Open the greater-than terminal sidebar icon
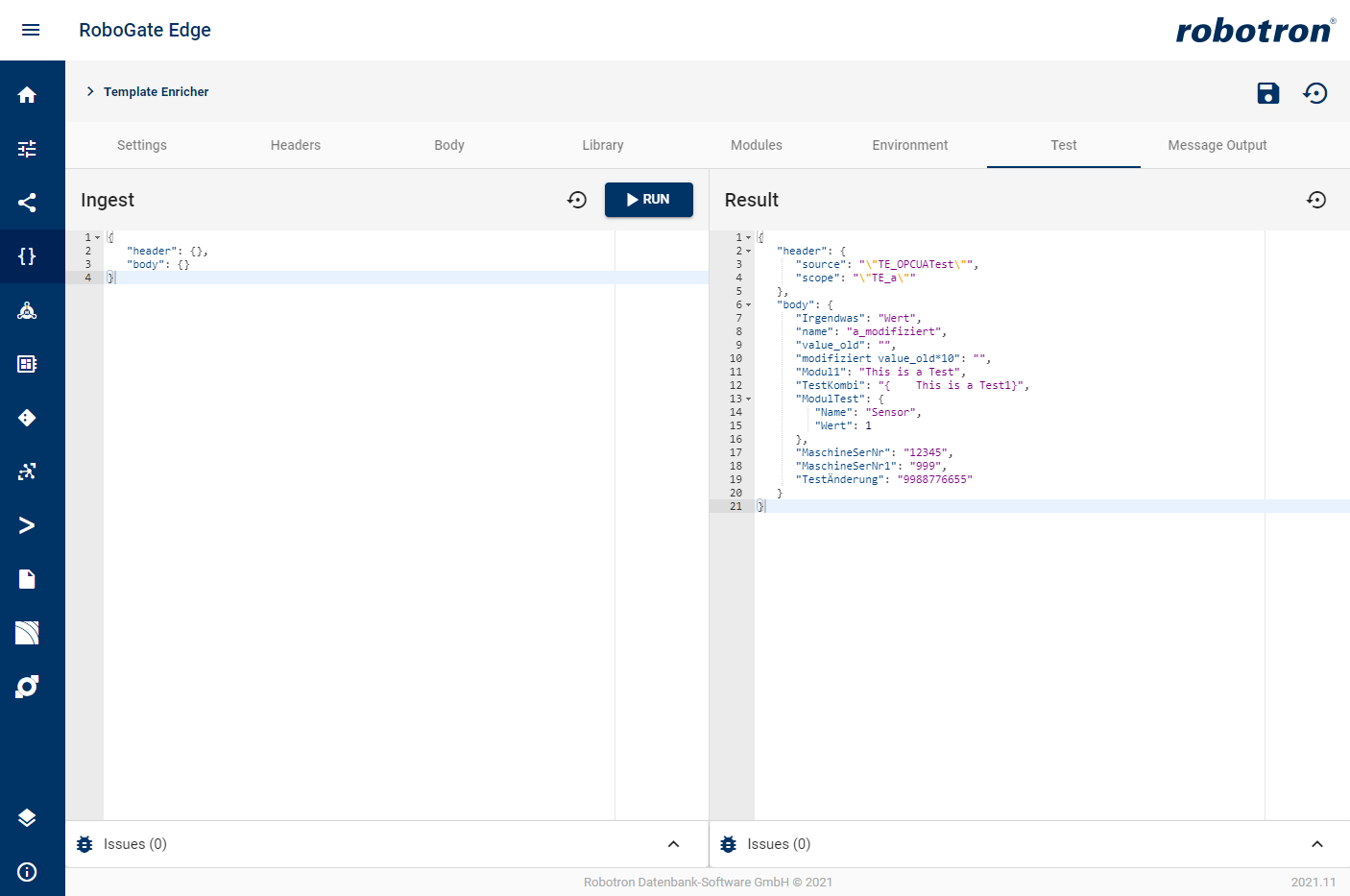Screen dimensions: 1350x896 pos(27,525)
